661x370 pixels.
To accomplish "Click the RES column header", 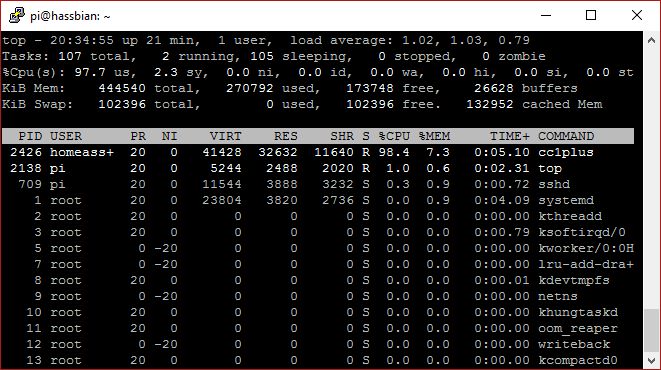I will click(x=286, y=136).
